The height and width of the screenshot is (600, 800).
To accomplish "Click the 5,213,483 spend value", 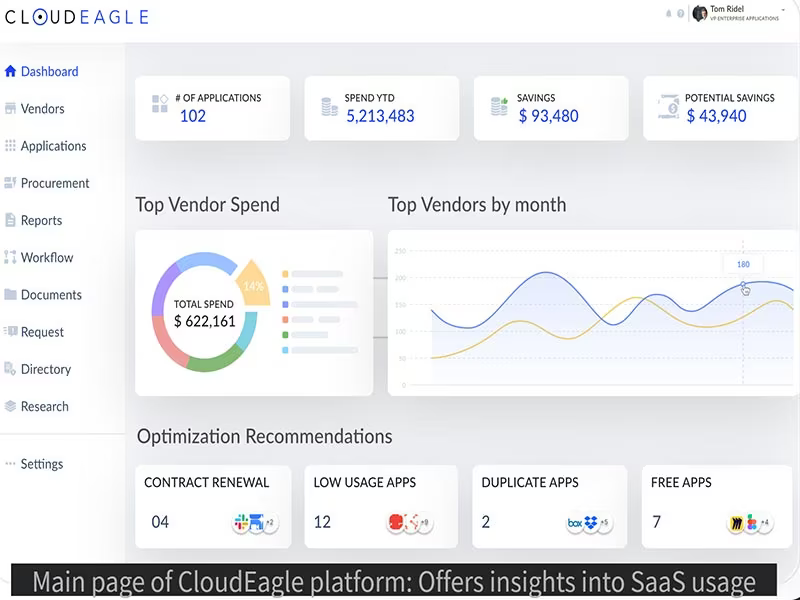I will [x=380, y=116].
